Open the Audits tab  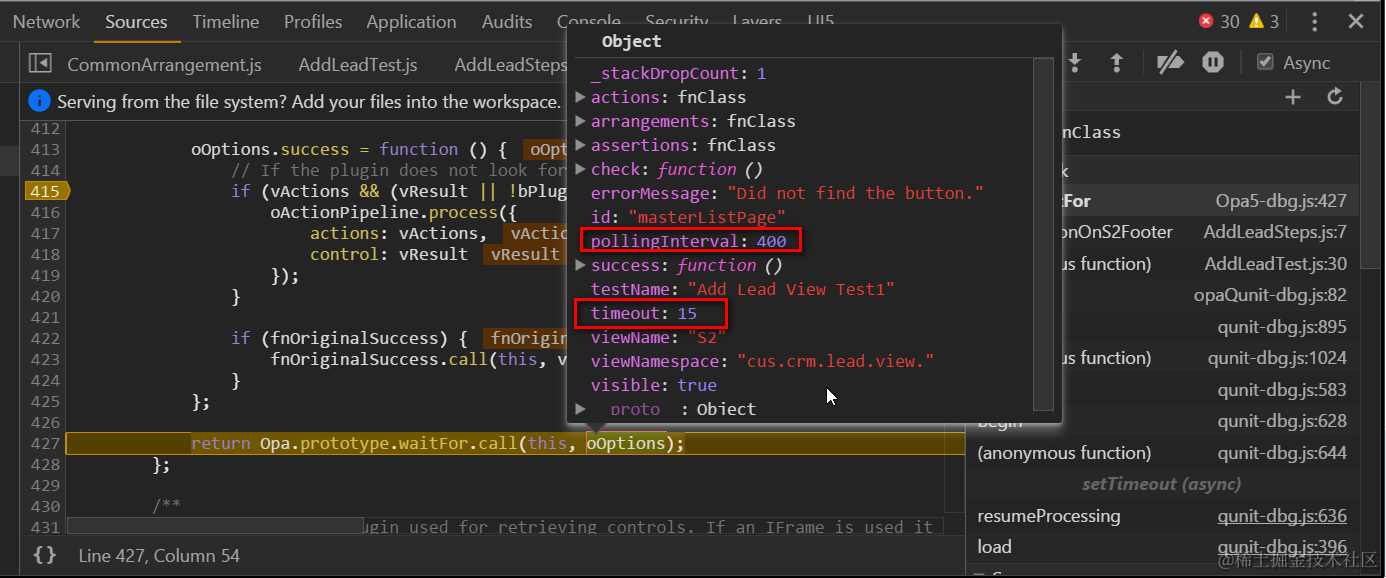[507, 21]
